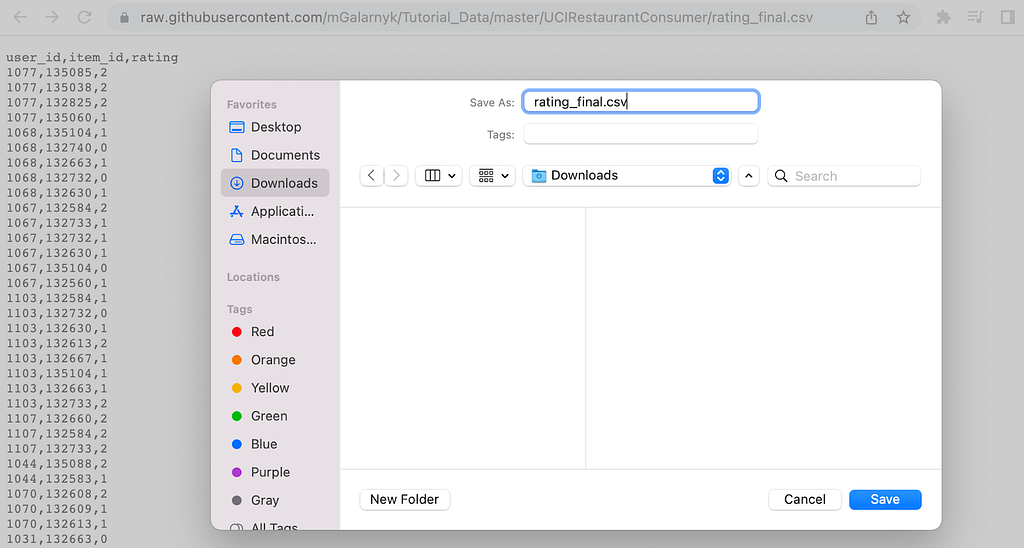
Task: Collapse the dialog with the chevron-up button
Action: point(749,176)
